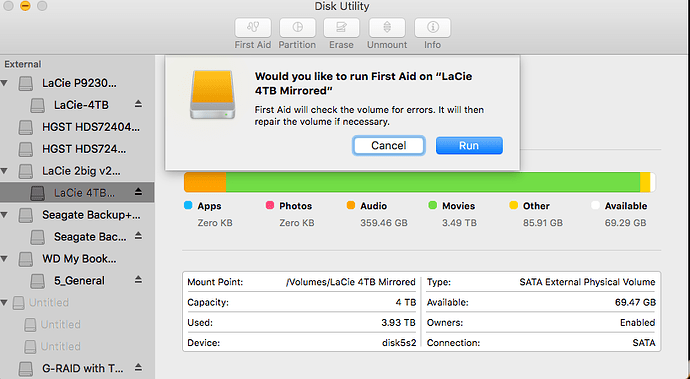Run First Aid on the volume
The image size is (690, 379).
[x=469, y=146]
